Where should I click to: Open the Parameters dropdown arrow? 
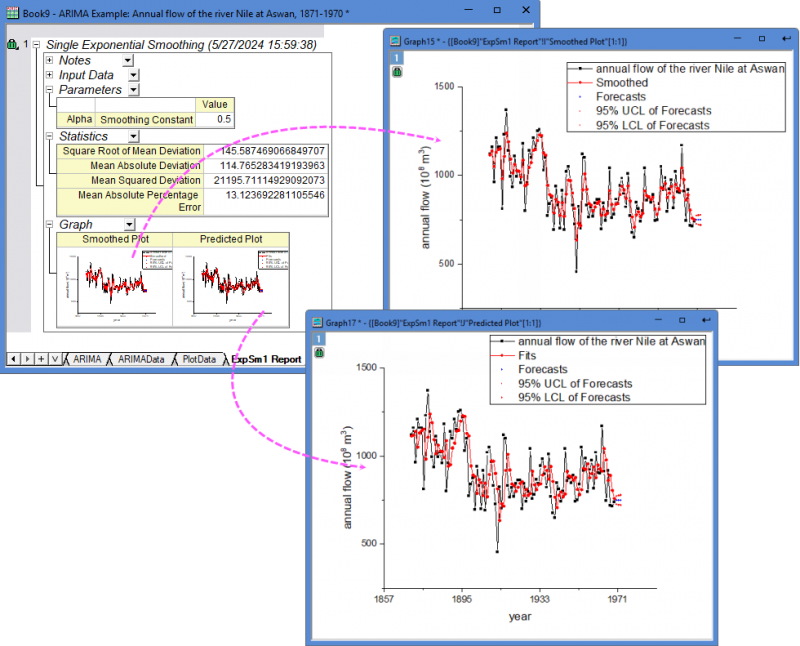coord(133,90)
